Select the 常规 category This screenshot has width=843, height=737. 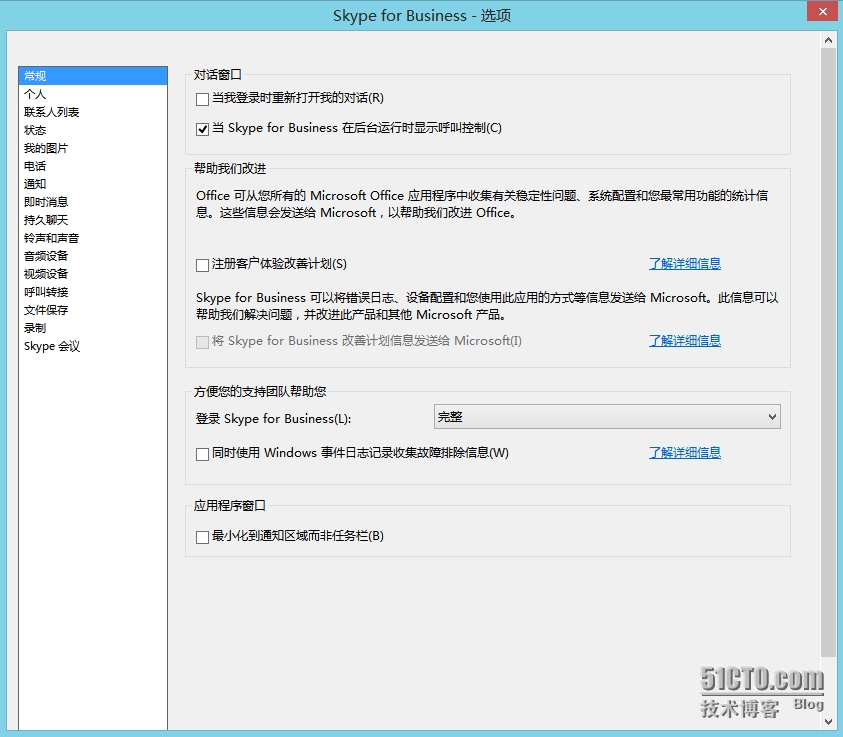tap(93, 76)
